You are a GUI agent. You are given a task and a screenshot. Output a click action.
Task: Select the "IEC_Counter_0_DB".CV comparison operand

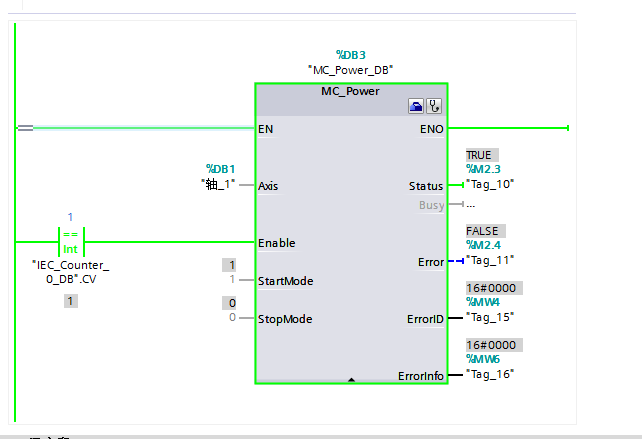(70, 271)
